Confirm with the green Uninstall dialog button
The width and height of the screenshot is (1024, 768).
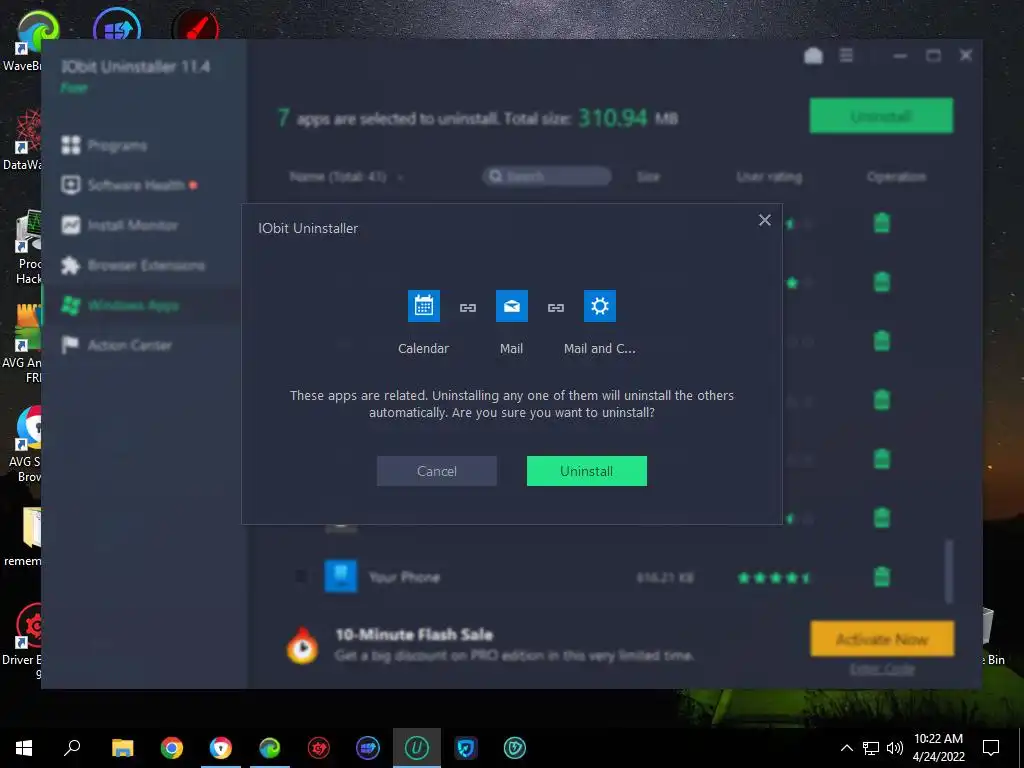pyautogui.click(x=586, y=471)
